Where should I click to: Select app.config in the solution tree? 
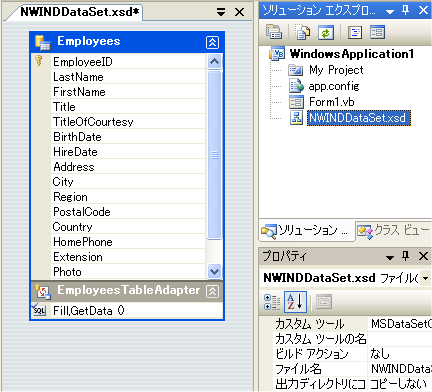334,86
